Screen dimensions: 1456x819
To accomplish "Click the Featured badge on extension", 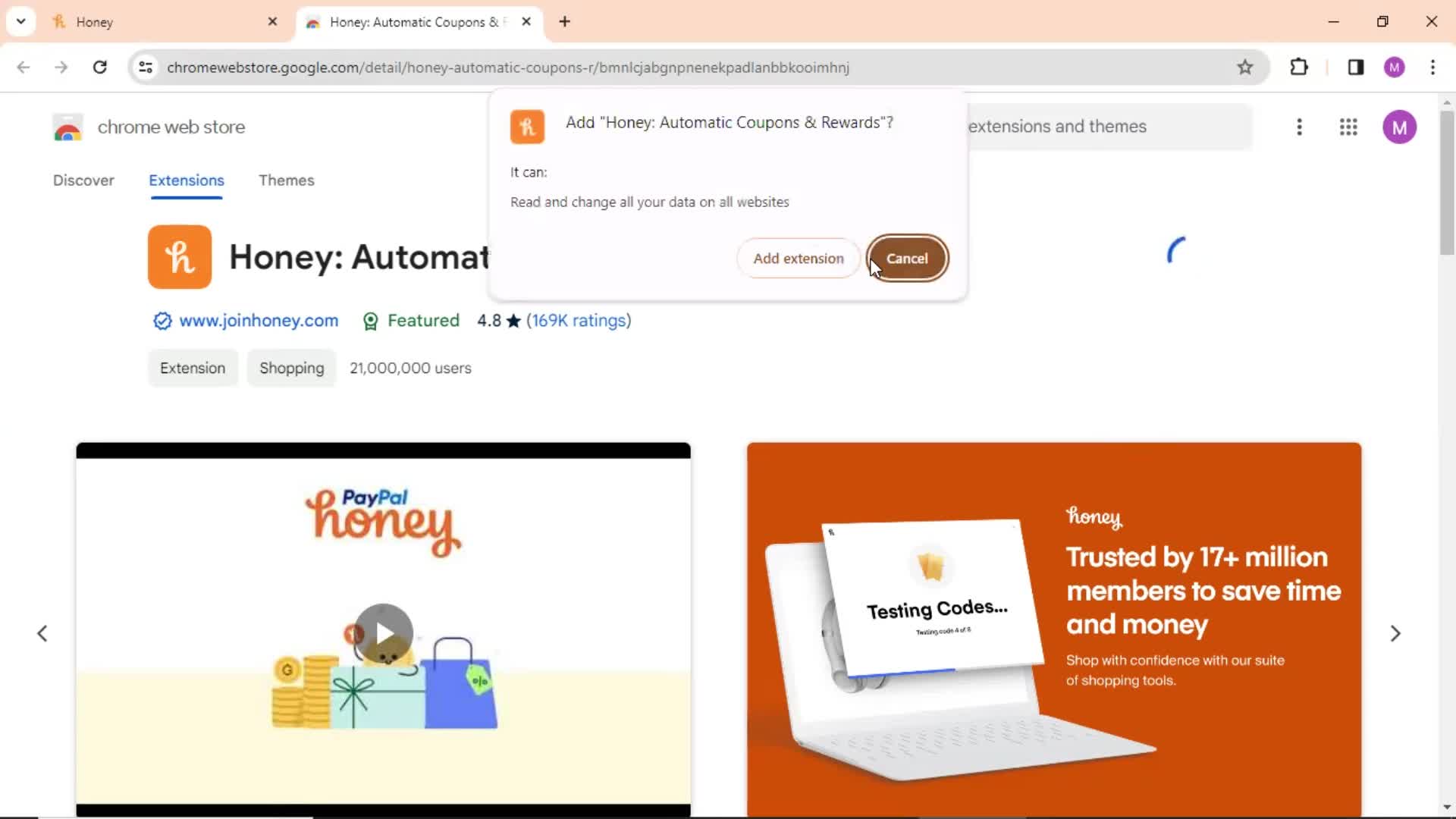I will (x=409, y=320).
